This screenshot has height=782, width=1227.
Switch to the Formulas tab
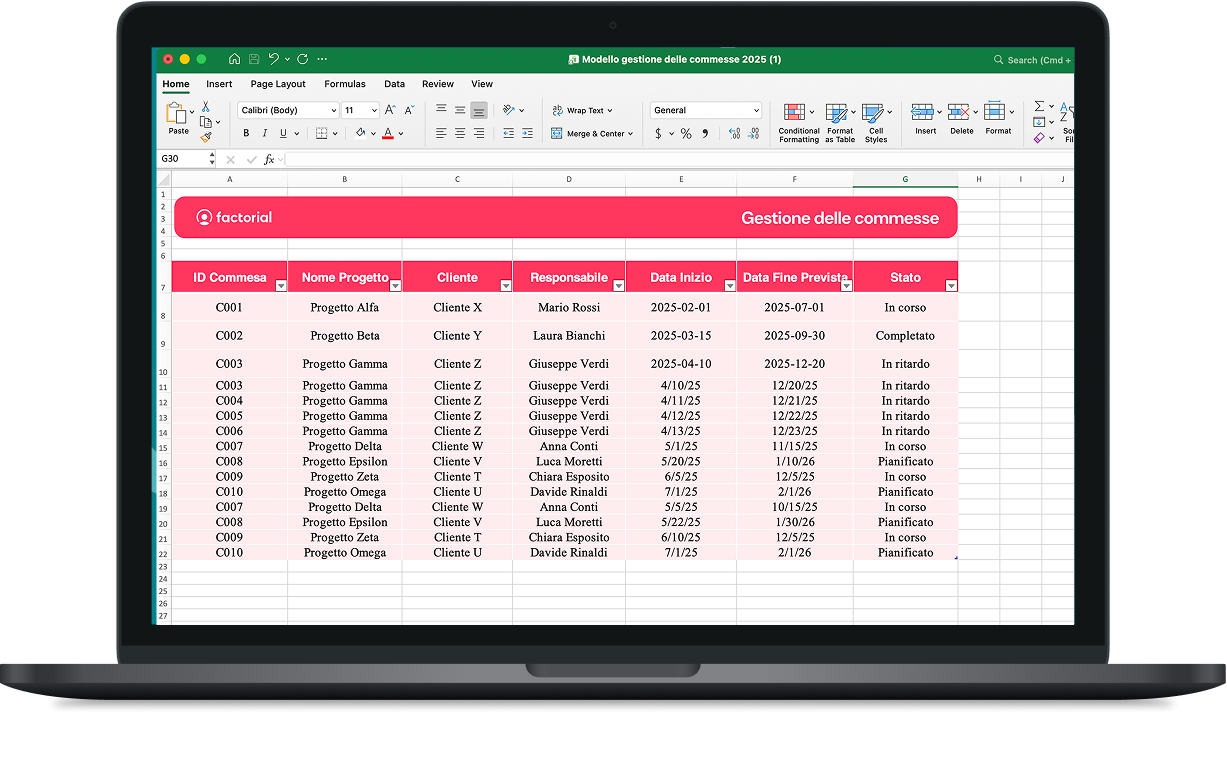344,84
